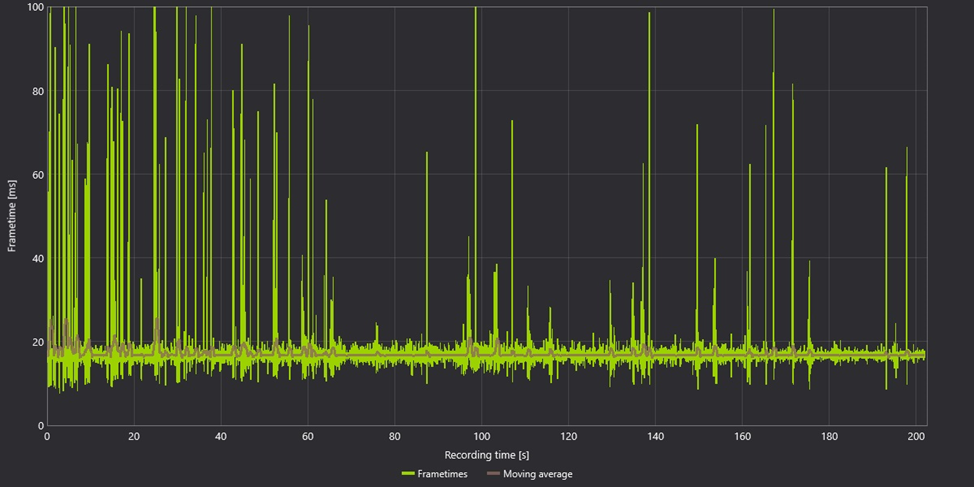Click the spike peak just before 140 seconds

649,13
